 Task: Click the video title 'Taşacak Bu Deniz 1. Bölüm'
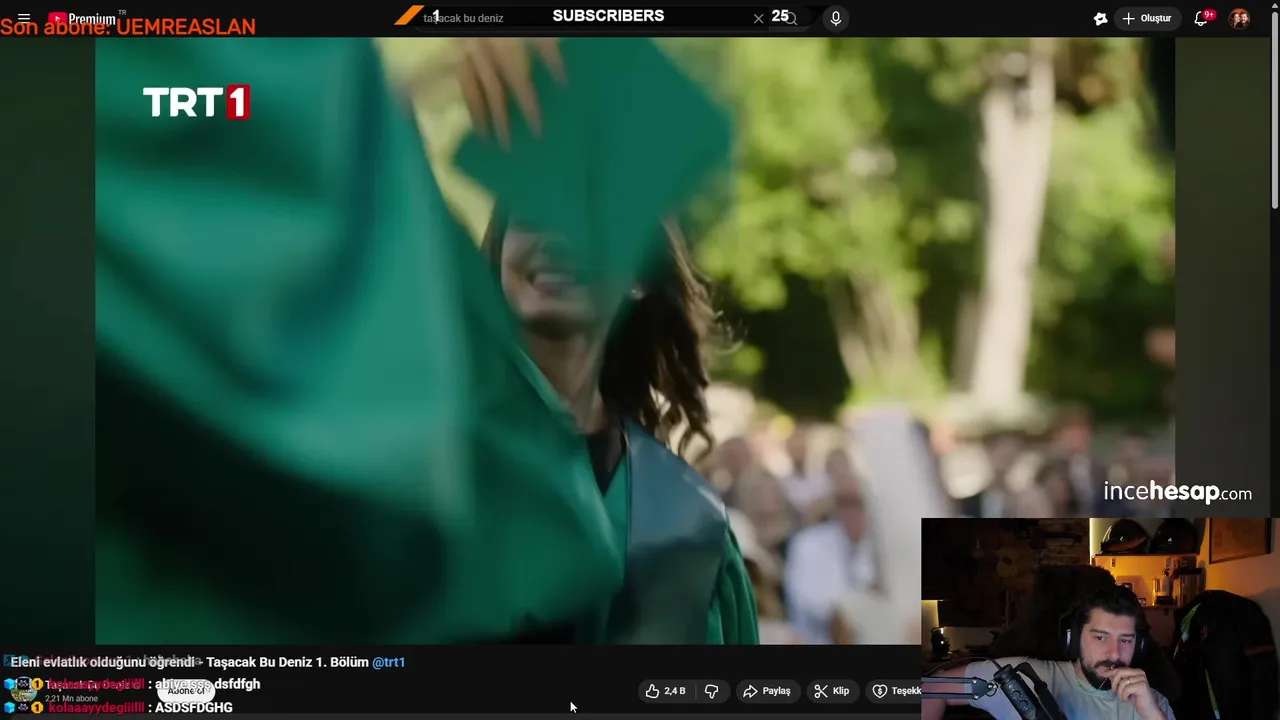tap(288, 662)
